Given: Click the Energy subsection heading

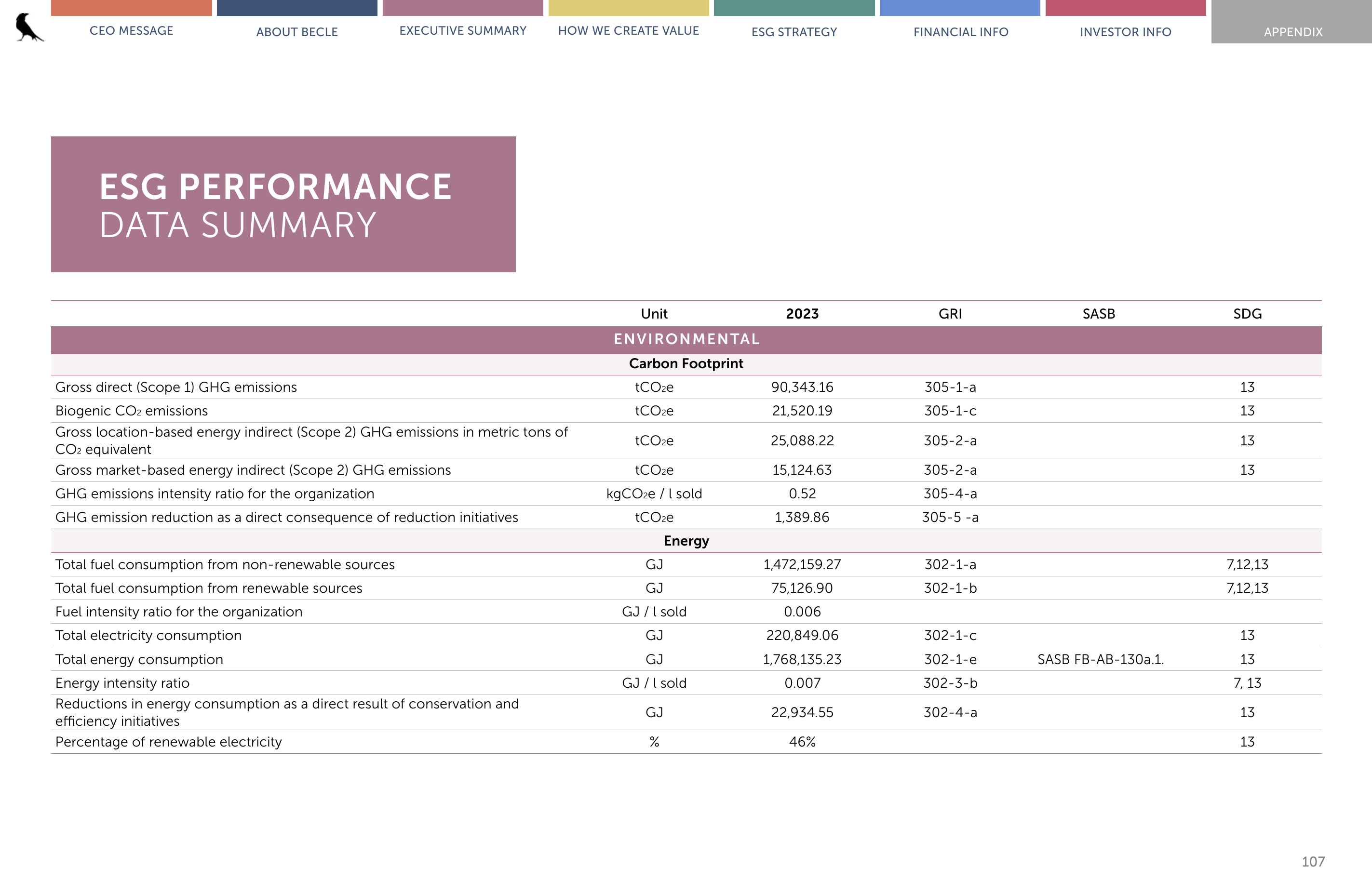Looking at the screenshot, I should [686, 541].
